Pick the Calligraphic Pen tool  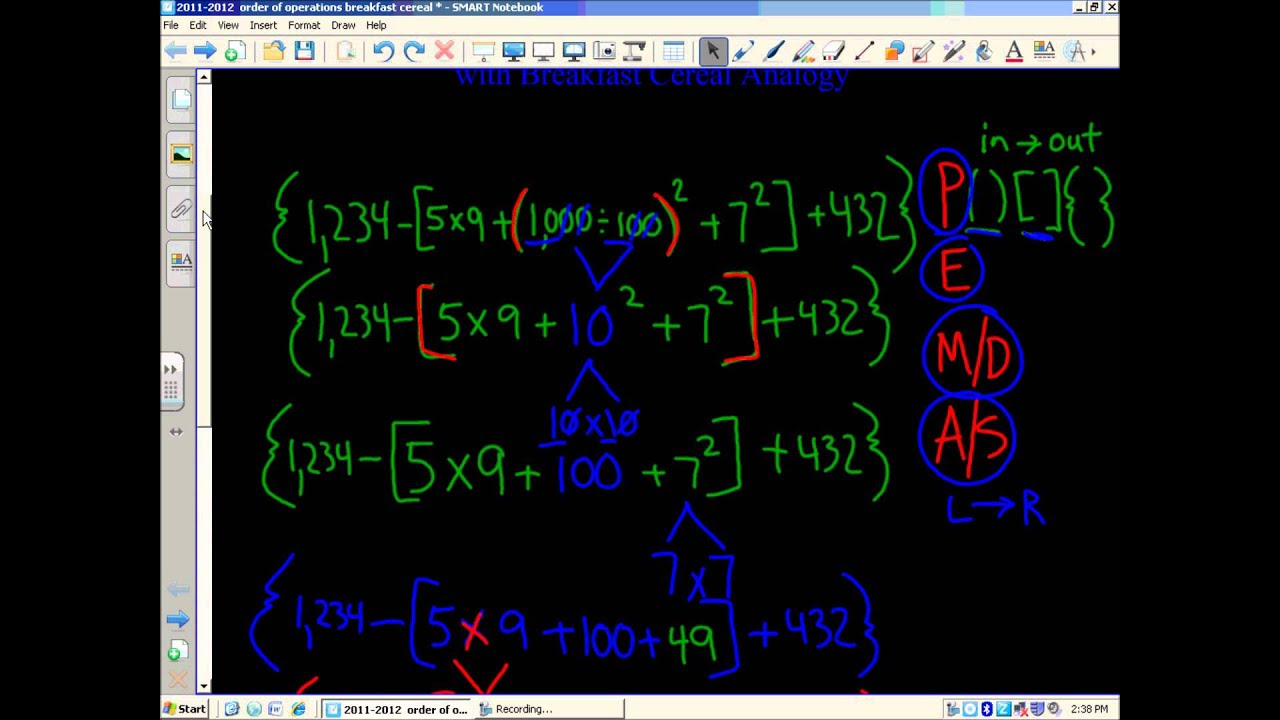click(x=773, y=51)
